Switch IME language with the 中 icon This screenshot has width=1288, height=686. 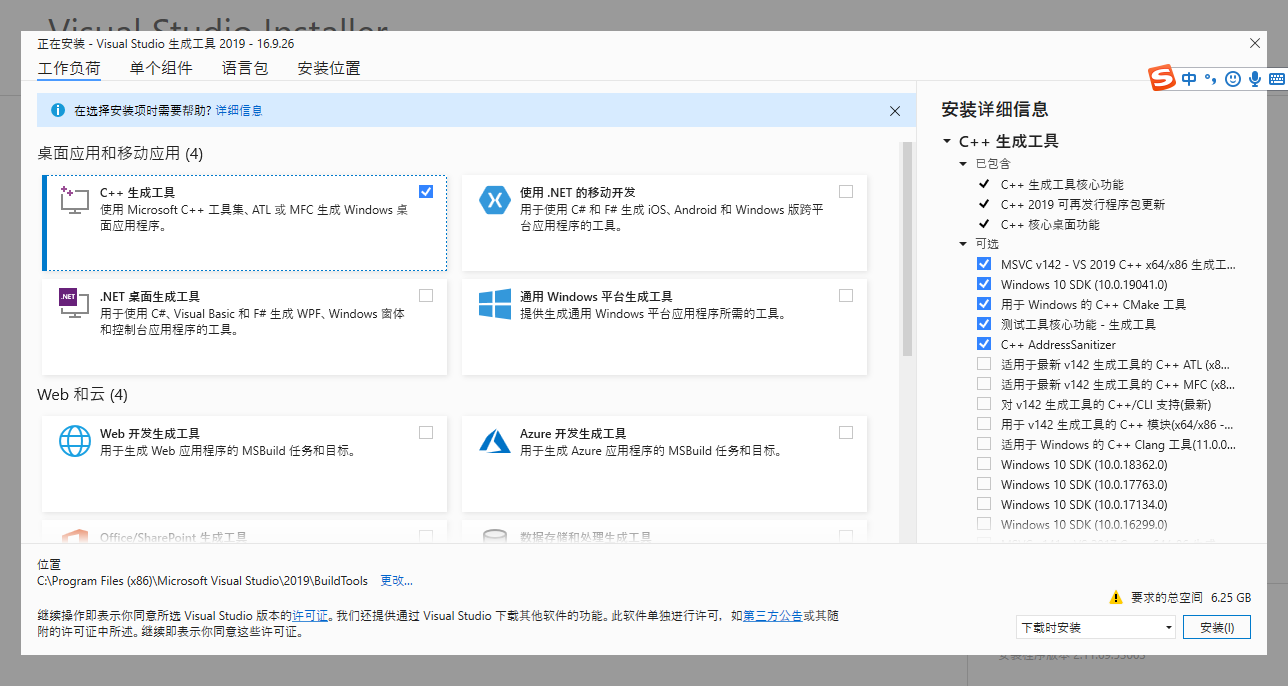click(1189, 78)
